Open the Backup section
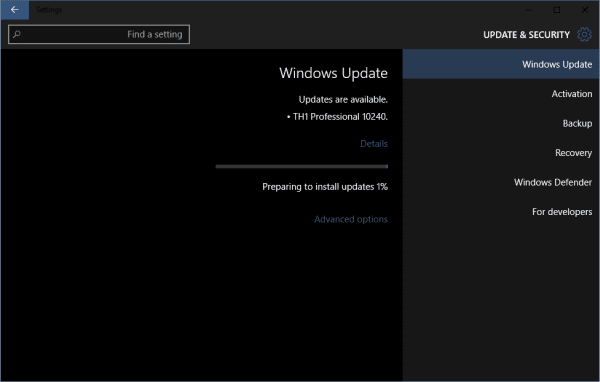600x382 pixels. [x=501, y=123]
